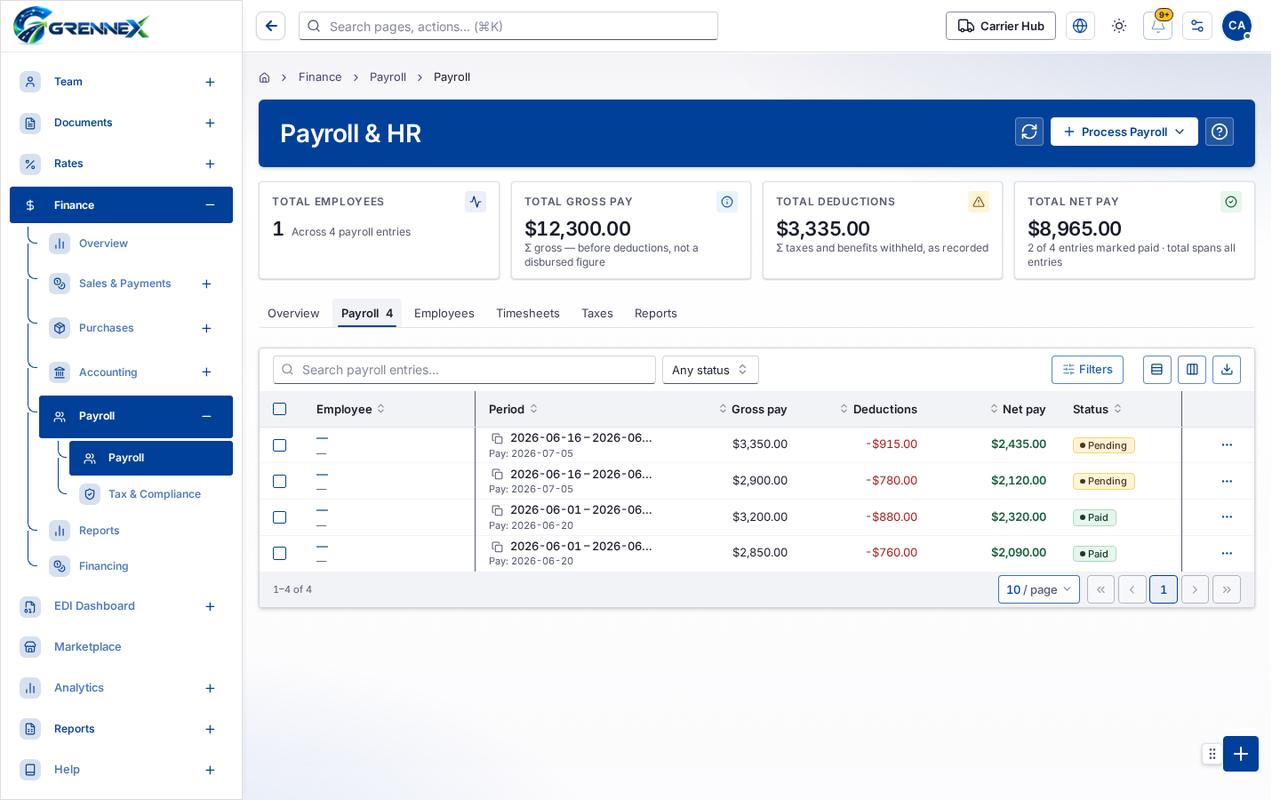Focus the Search pages, actions field
The height and width of the screenshot is (800, 1280).
pyautogui.click(x=508, y=26)
